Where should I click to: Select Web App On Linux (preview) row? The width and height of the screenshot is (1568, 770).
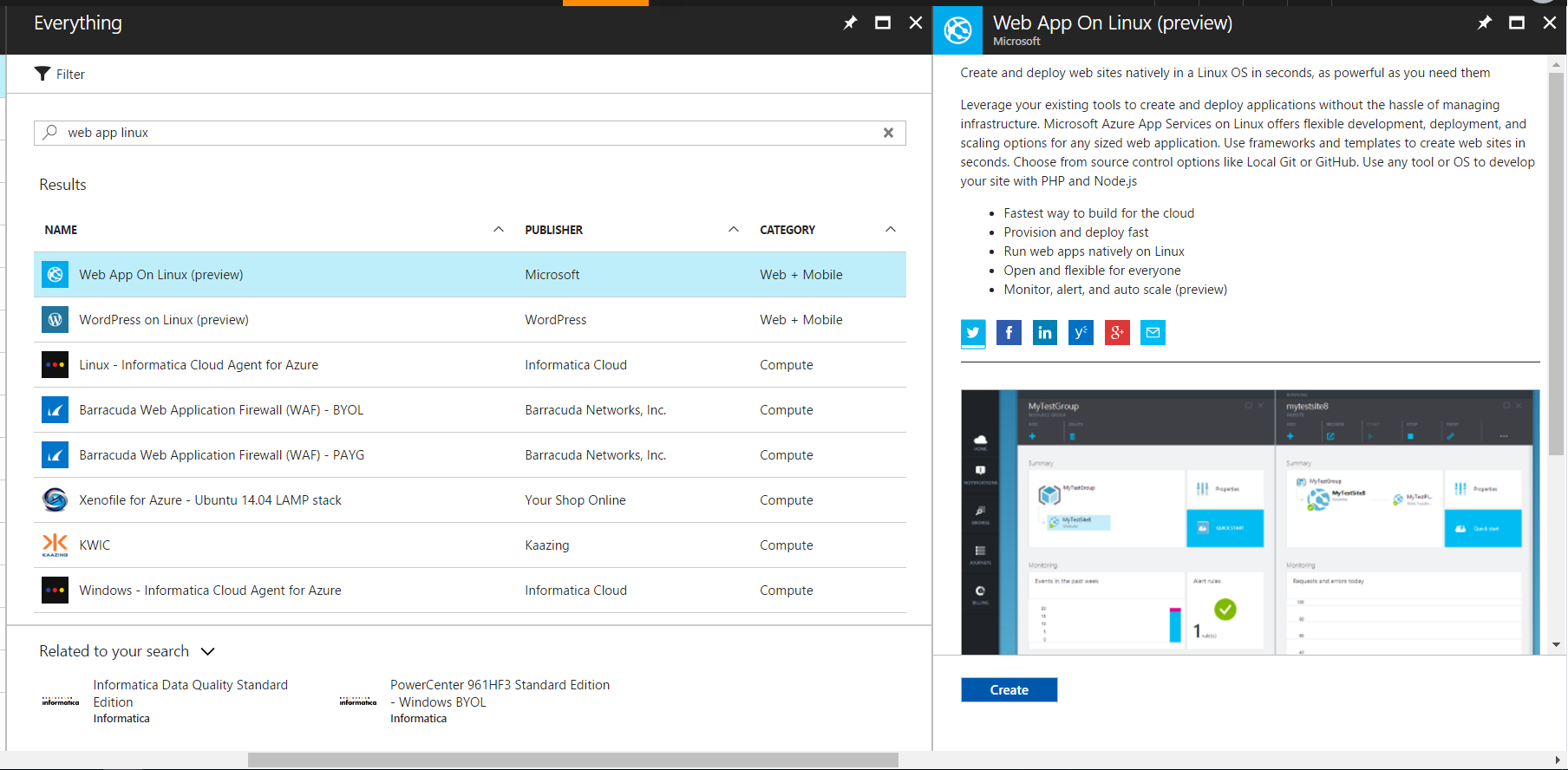coord(470,275)
